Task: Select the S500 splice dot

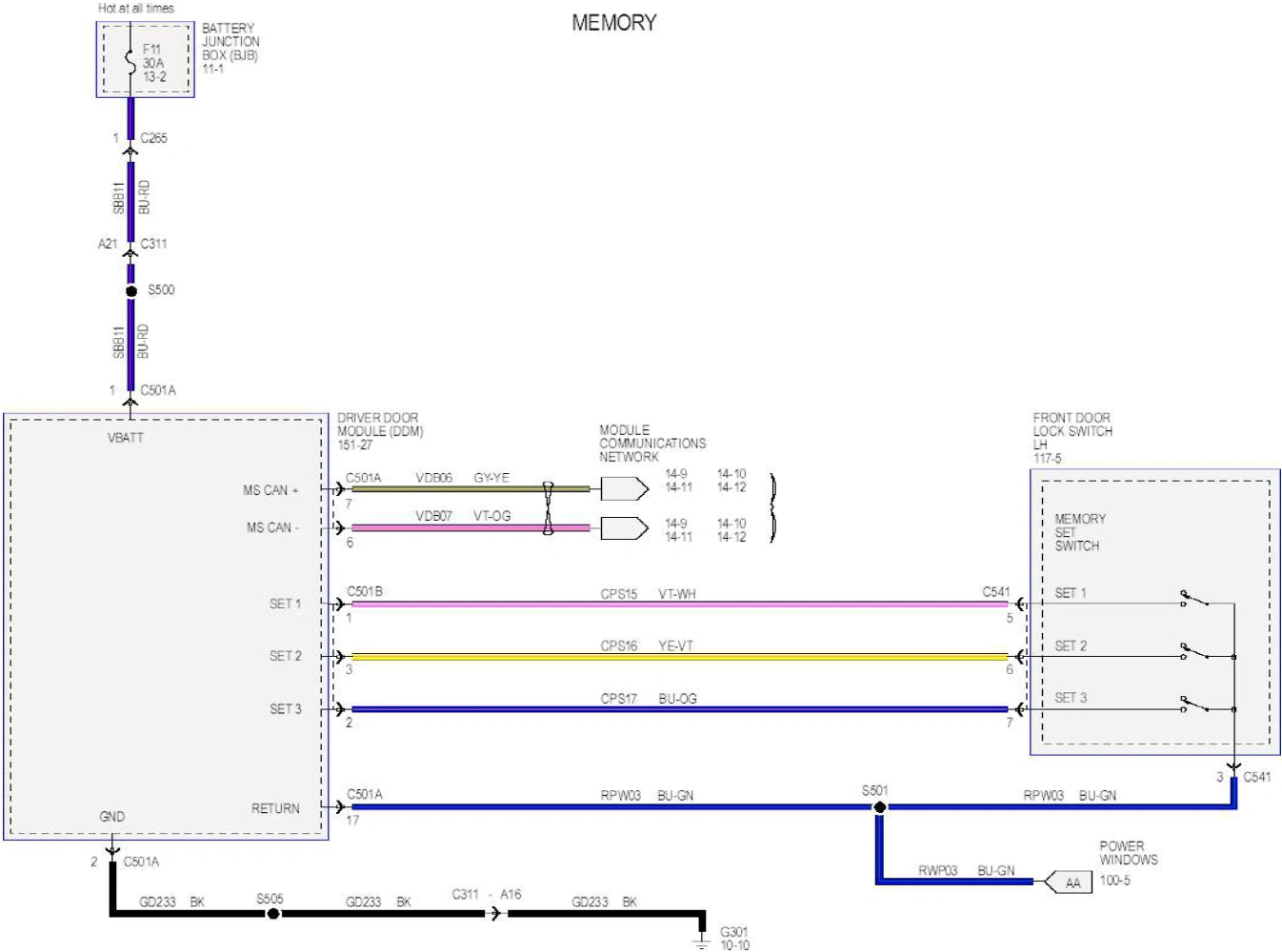Action: (x=131, y=291)
